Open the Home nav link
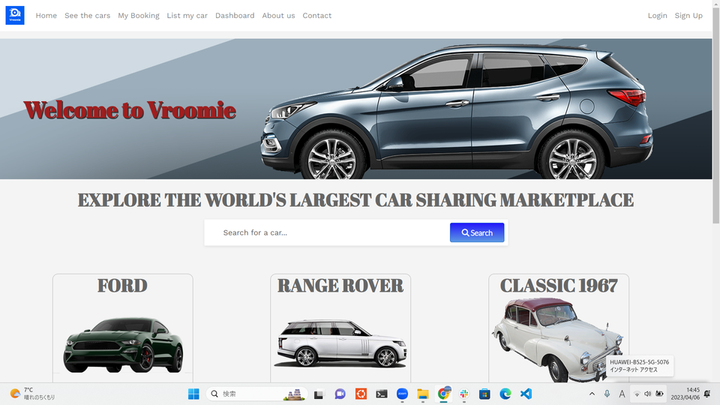 pyautogui.click(x=46, y=16)
